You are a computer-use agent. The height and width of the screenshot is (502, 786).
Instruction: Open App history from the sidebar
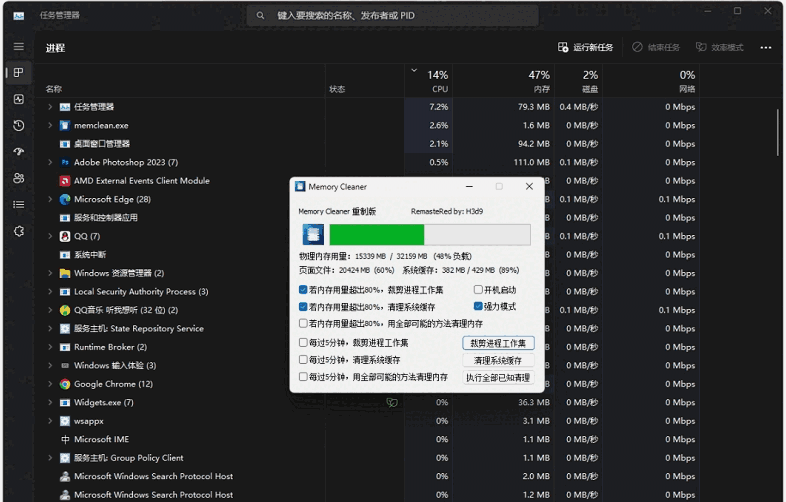tap(19, 125)
